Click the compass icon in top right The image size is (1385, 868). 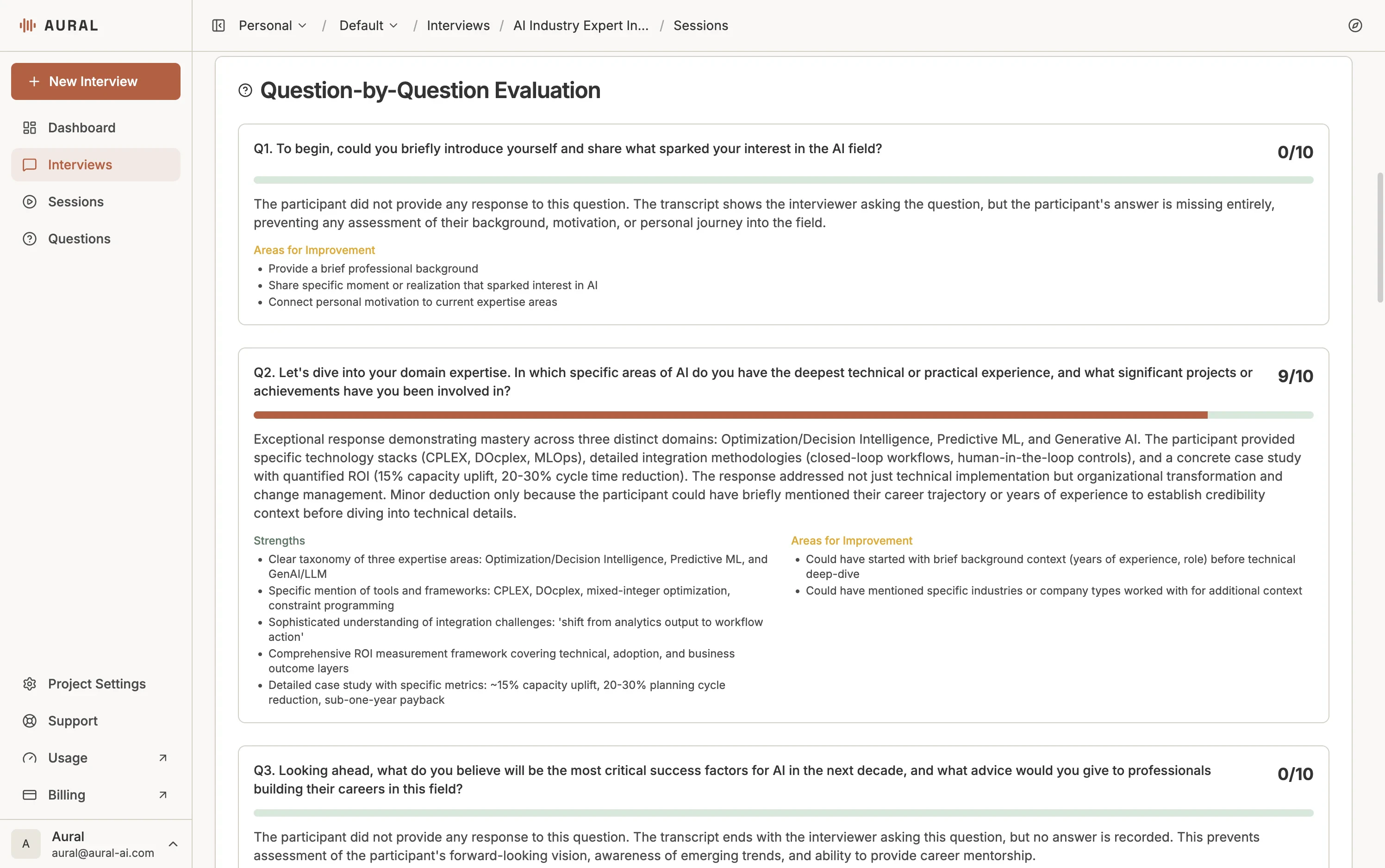[x=1354, y=25]
